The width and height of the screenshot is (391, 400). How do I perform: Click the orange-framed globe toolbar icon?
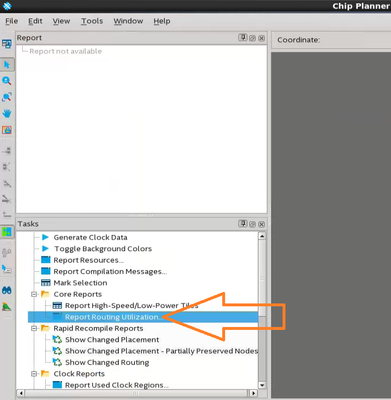click(7, 130)
